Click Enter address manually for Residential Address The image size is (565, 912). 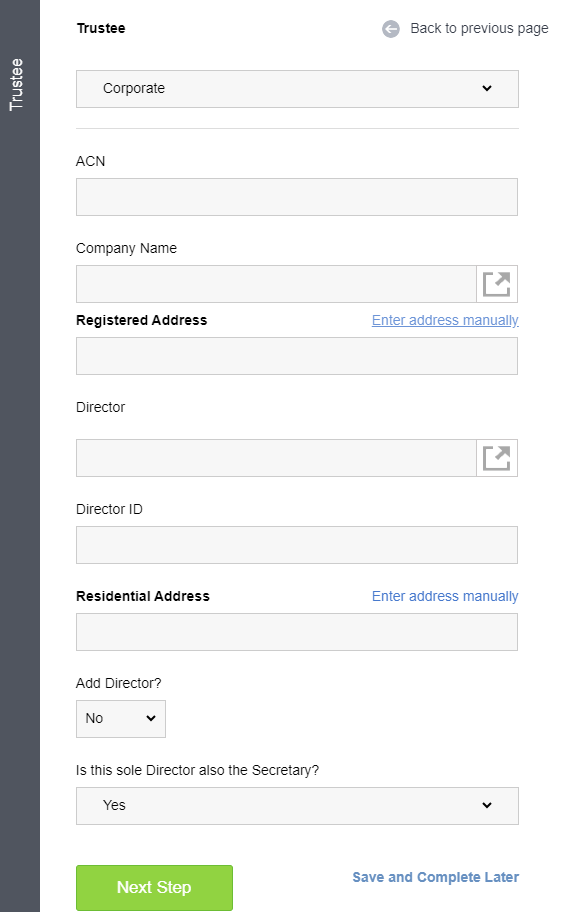click(x=445, y=596)
